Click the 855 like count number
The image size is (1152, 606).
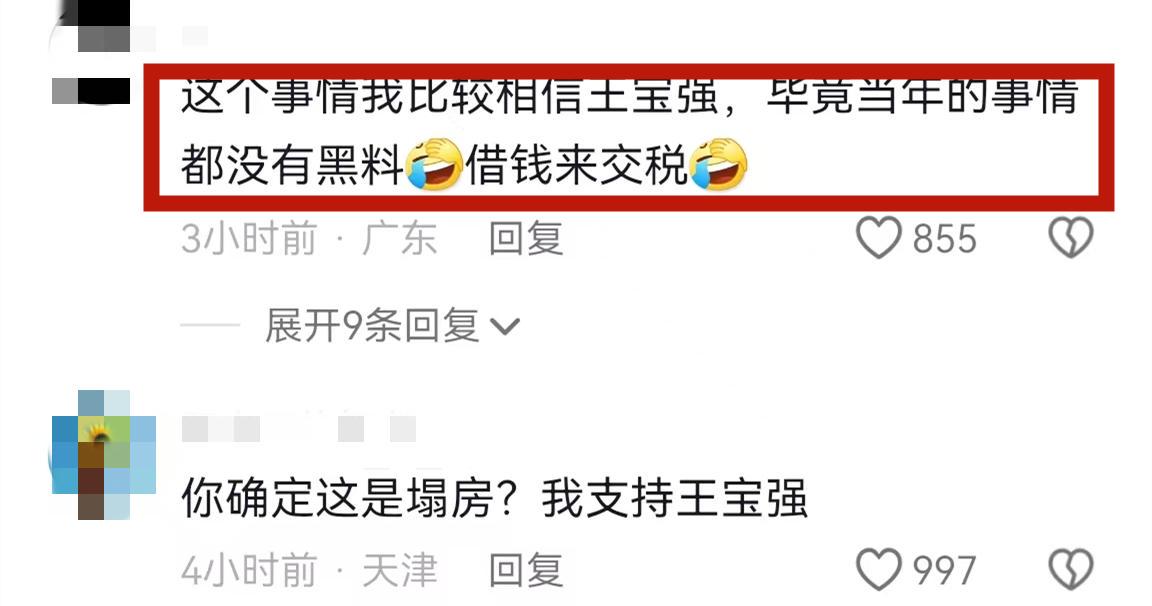coord(945,239)
